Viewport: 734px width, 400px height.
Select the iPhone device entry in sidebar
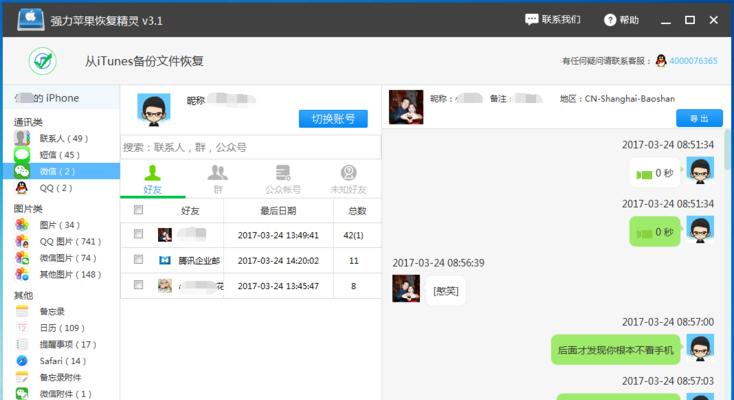(61, 98)
